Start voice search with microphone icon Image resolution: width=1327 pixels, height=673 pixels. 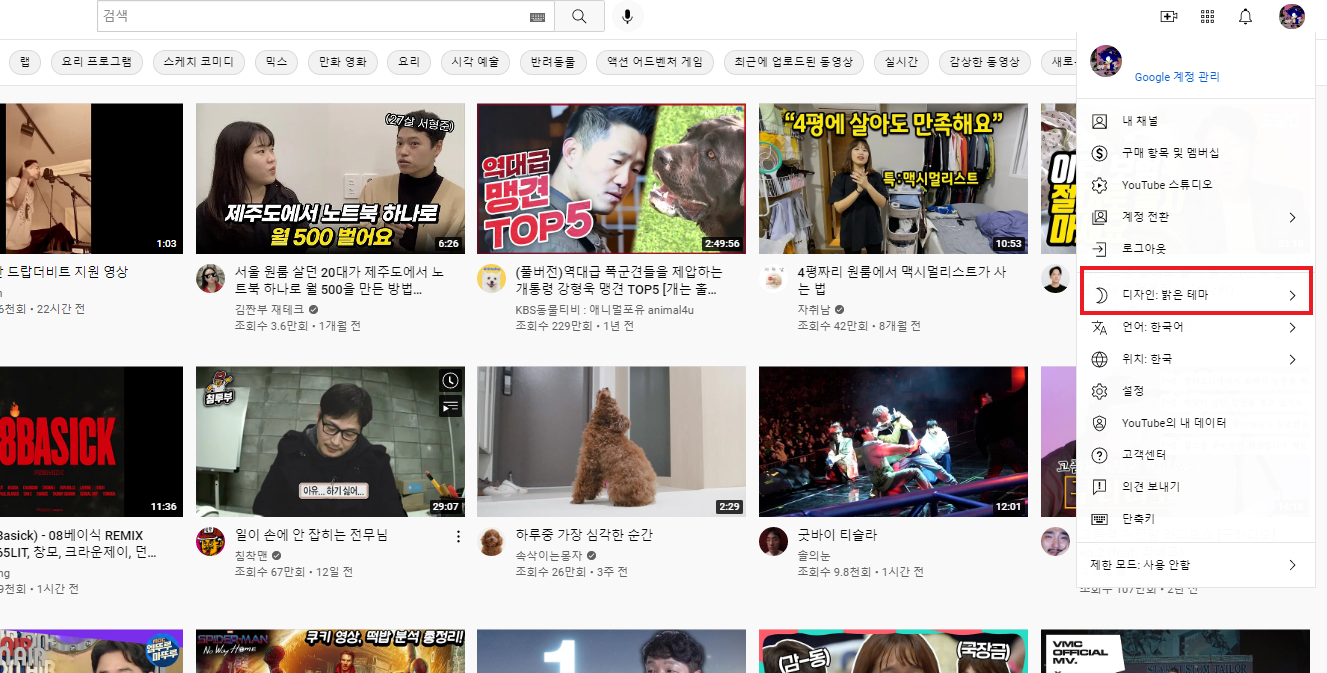point(627,16)
